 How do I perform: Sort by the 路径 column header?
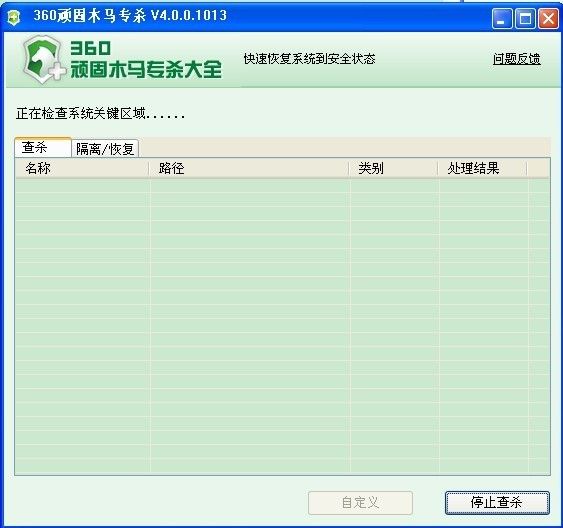point(249,168)
